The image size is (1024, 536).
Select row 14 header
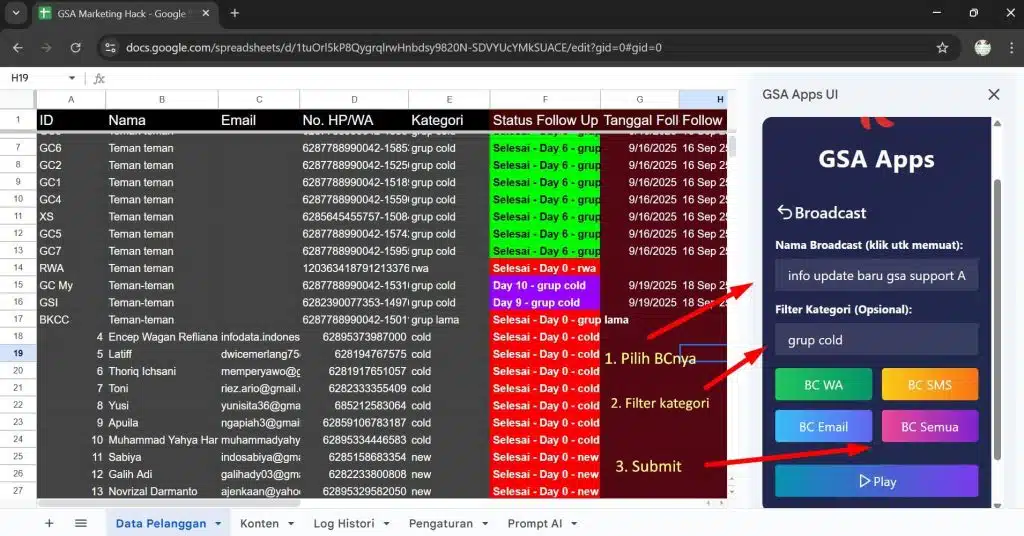tap(18, 268)
